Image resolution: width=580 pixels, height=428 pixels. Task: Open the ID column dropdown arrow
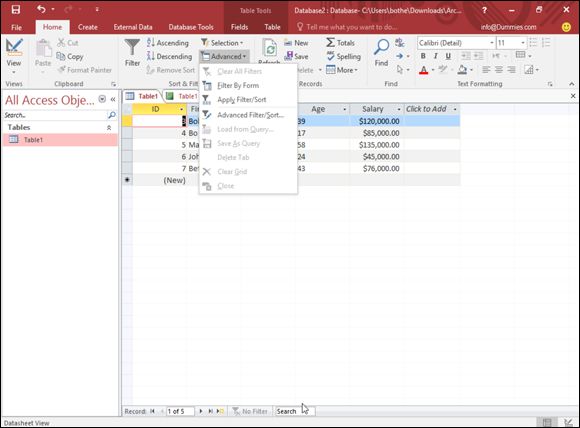(x=181, y=109)
